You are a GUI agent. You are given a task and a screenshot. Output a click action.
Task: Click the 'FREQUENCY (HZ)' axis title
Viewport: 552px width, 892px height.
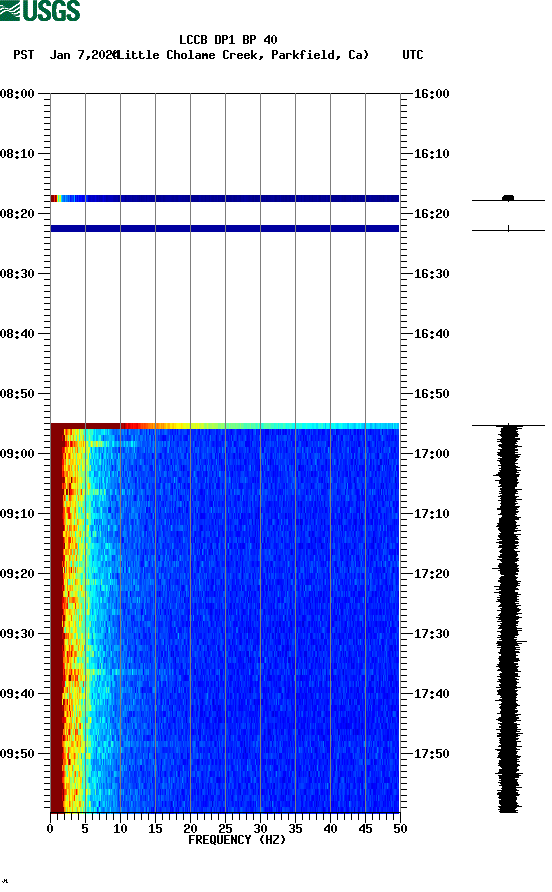click(x=237, y=840)
